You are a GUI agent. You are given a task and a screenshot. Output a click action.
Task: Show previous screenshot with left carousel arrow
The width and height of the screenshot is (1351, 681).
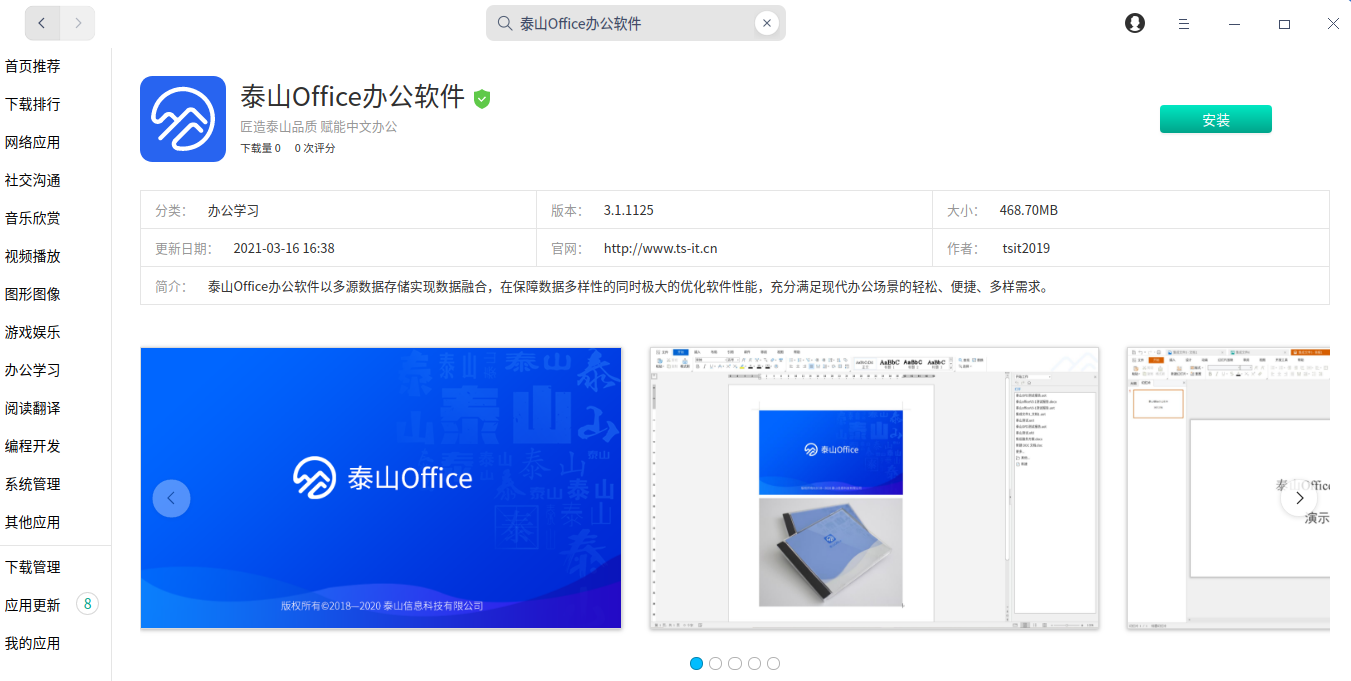tap(171, 498)
